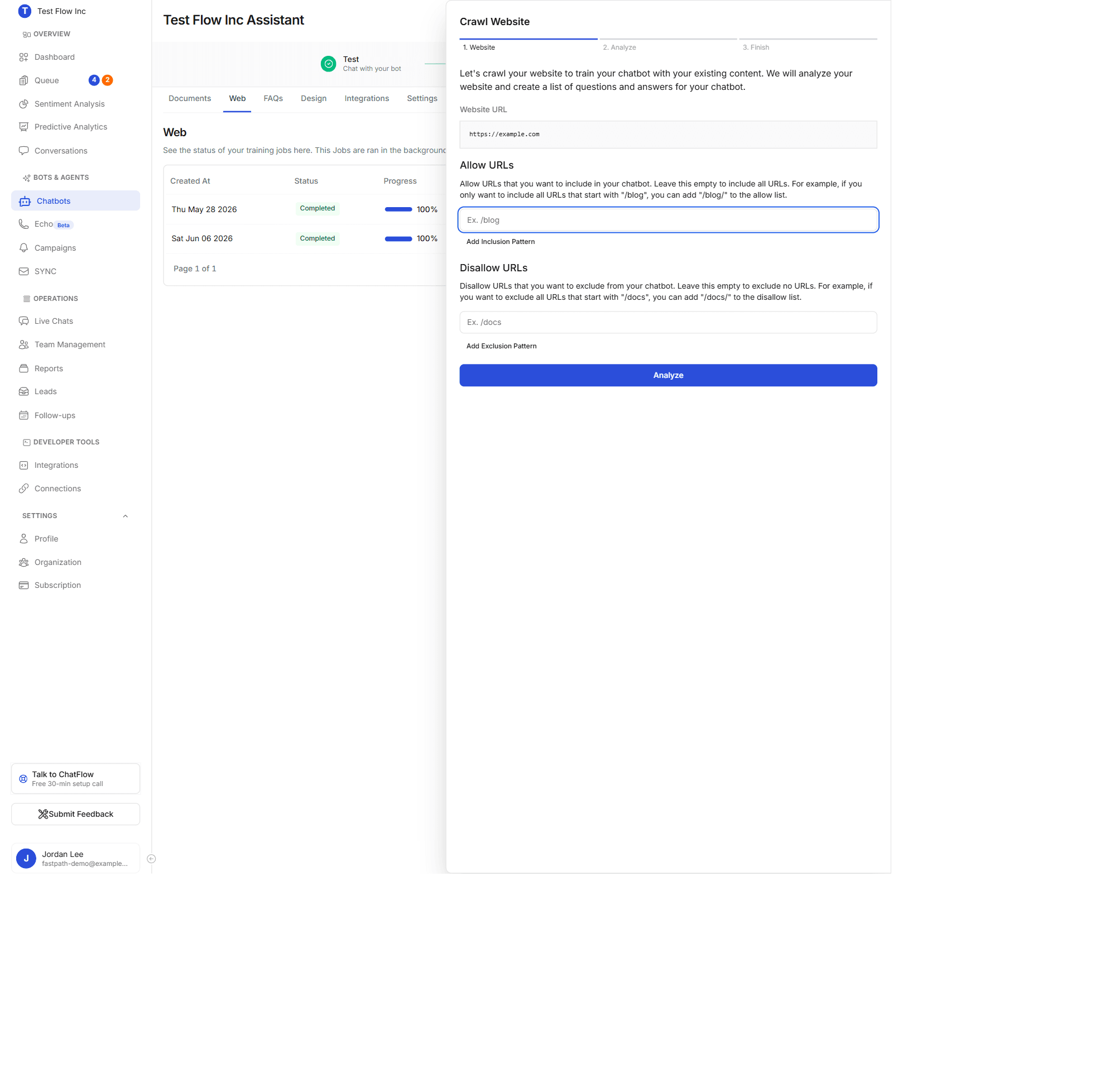Open Talk to ChatFlow setup call
1114x1092 pixels.
point(76,778)
